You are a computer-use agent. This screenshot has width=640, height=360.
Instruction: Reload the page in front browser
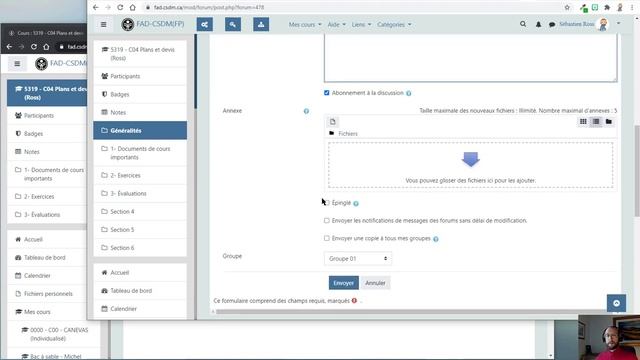(x=120, y=7)
